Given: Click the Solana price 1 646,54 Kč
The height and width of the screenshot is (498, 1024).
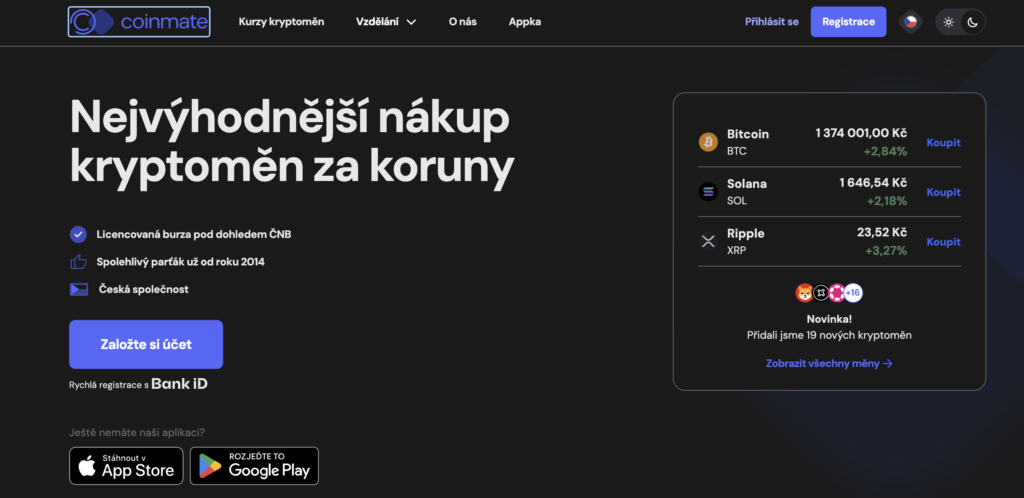Looking at the screenshot, I should [873, 182].
